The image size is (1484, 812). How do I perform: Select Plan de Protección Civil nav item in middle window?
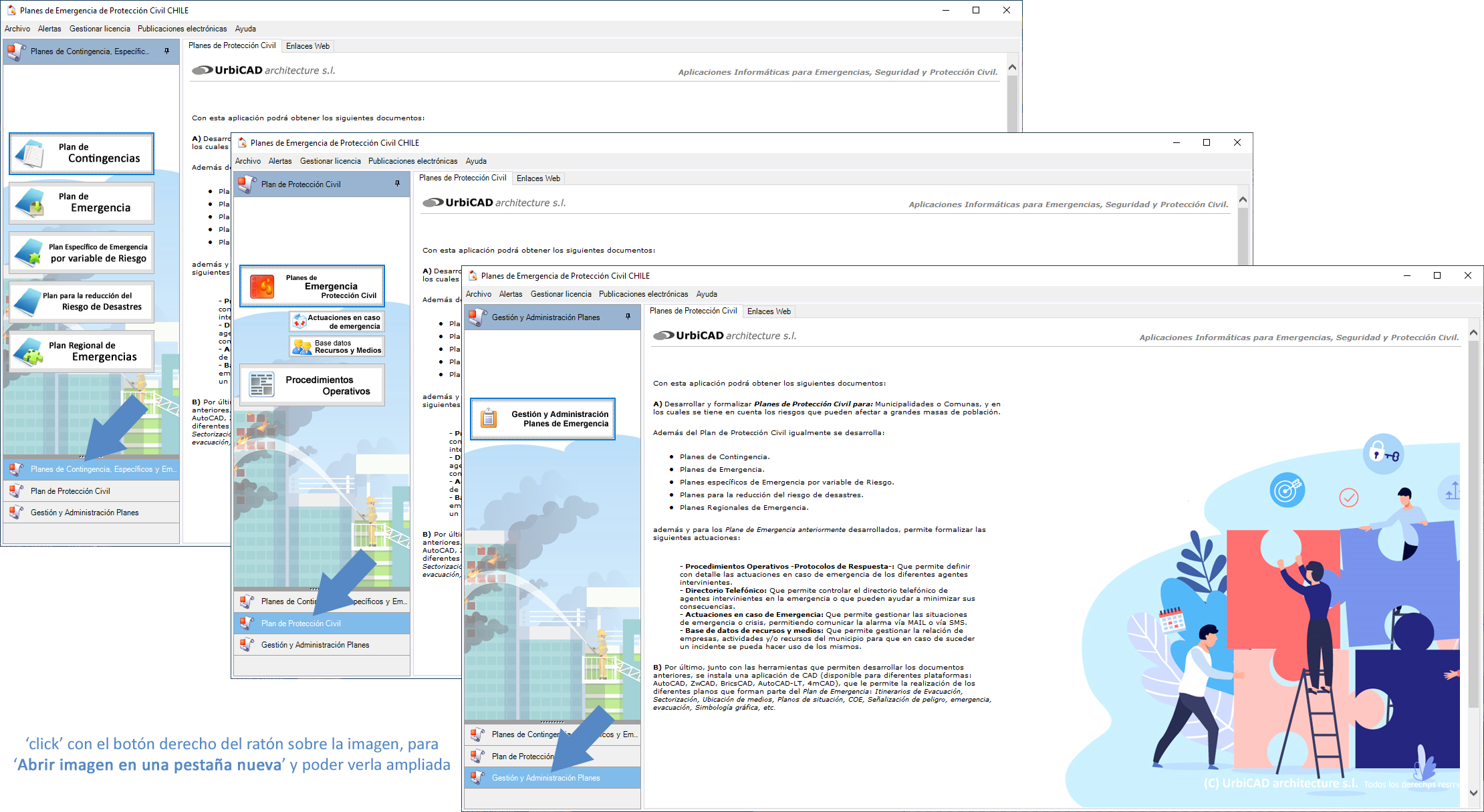(322, 623)
